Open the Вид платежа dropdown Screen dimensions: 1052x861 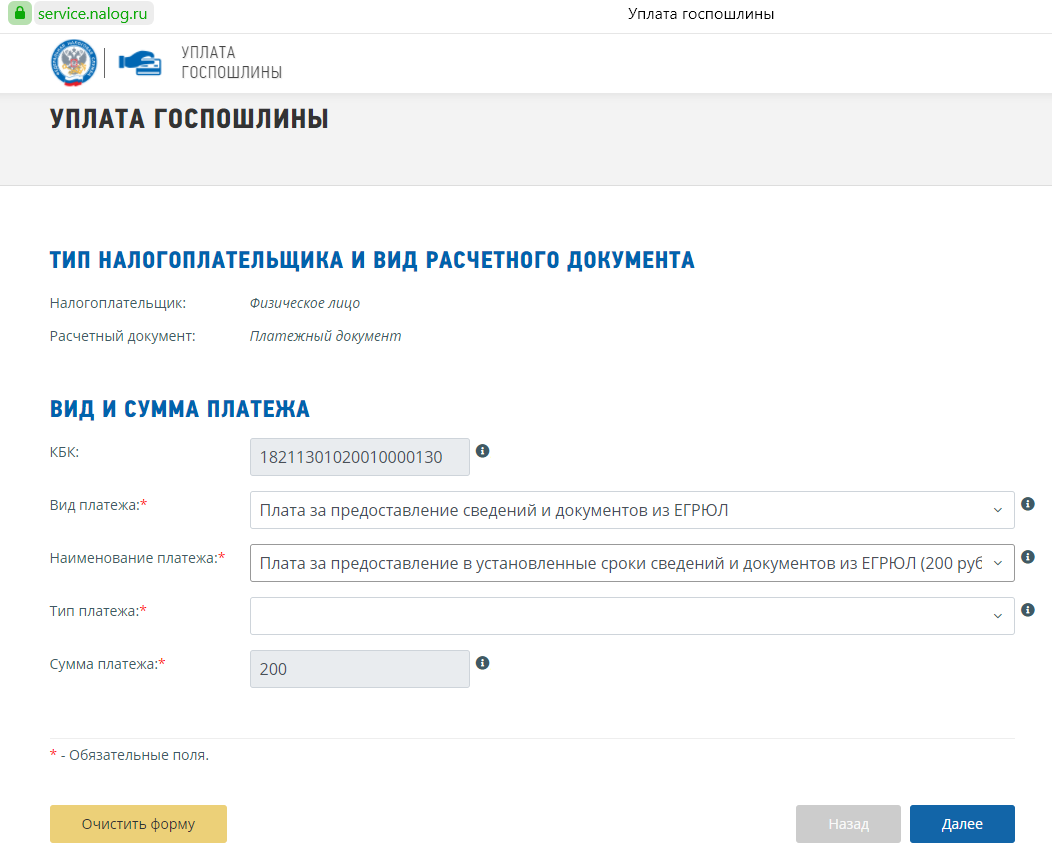630,510
